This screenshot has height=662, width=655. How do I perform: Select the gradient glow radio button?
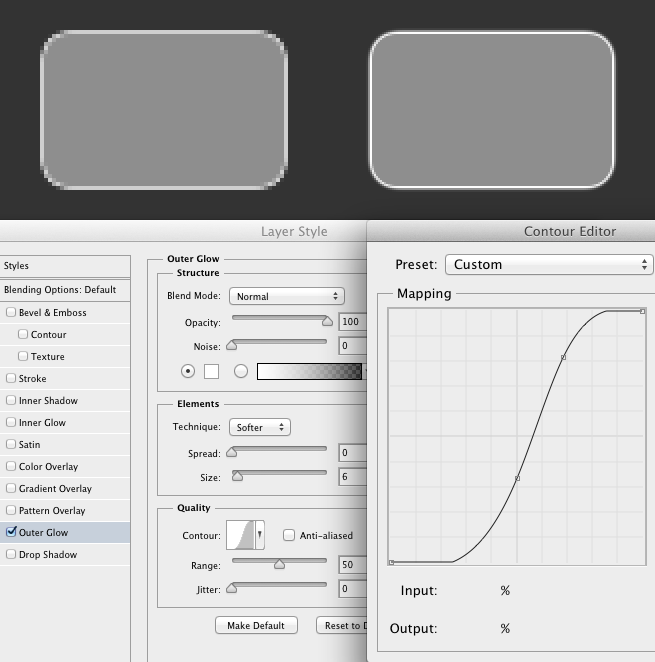241,371
